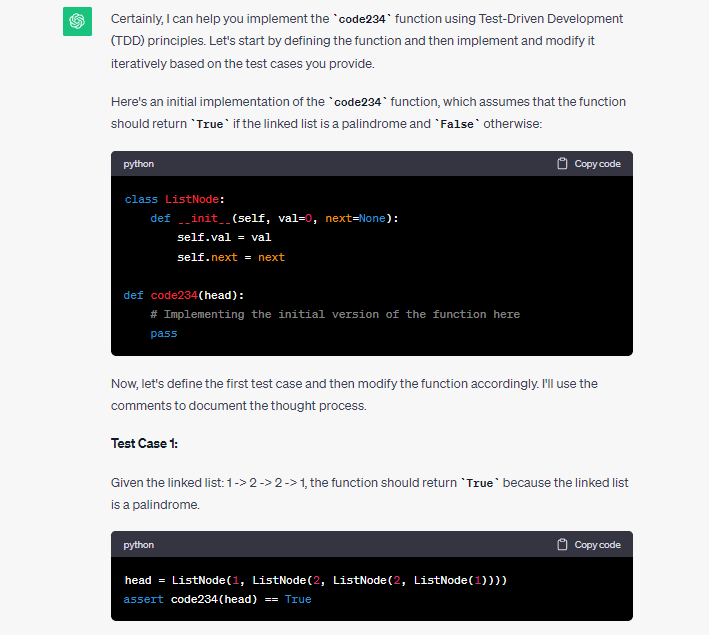
Task: Click the "def __init__" line in code
Action: tap(275, 219)
